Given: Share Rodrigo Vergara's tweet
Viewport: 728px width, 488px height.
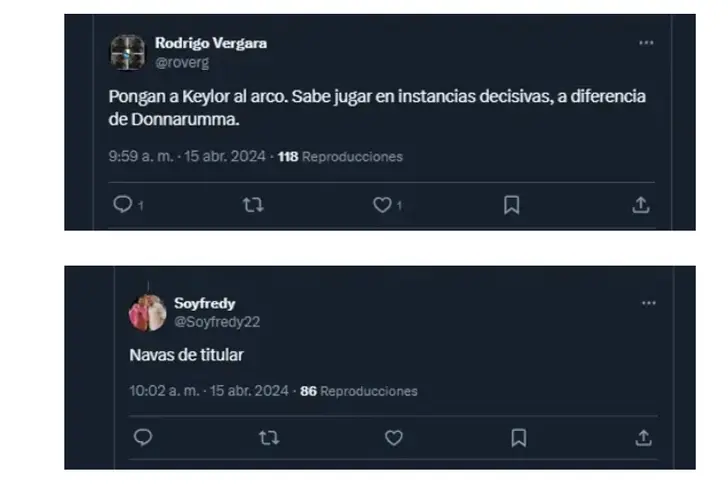Looking at the screenshot, I should (641, 205).
